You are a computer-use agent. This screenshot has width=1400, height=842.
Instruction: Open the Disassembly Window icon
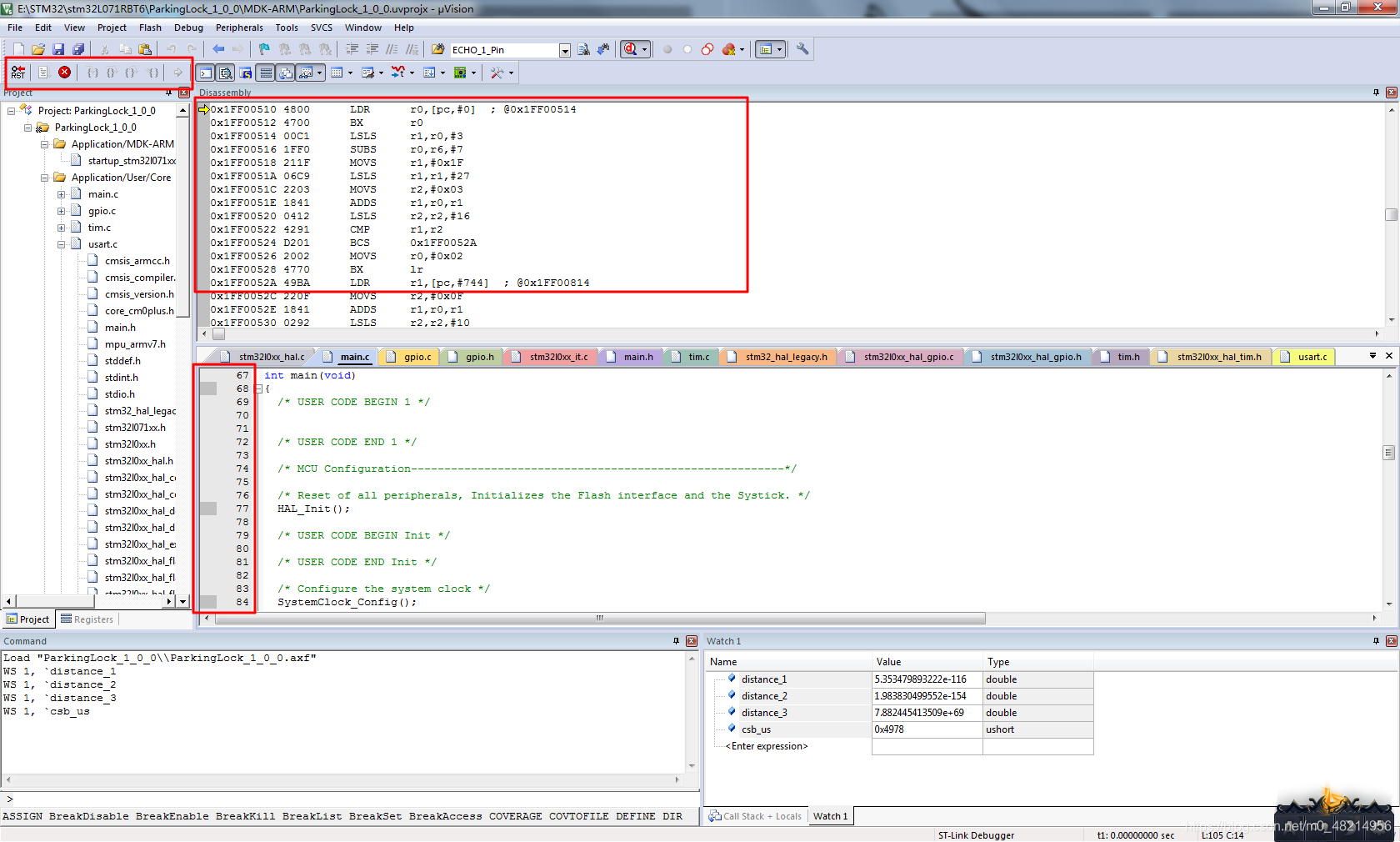[x=225, y=73]
